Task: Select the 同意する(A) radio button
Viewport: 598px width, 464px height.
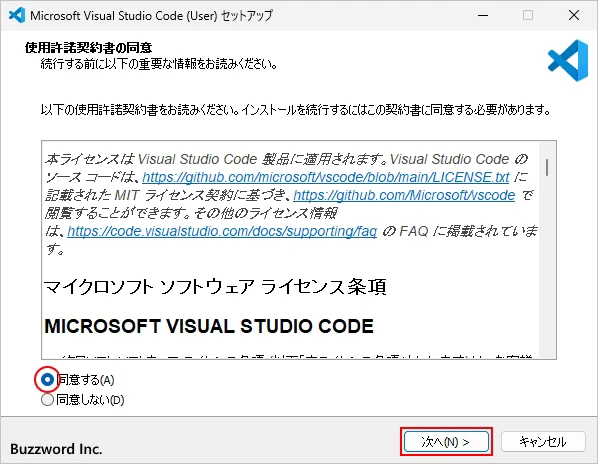Action: point(47,380)
